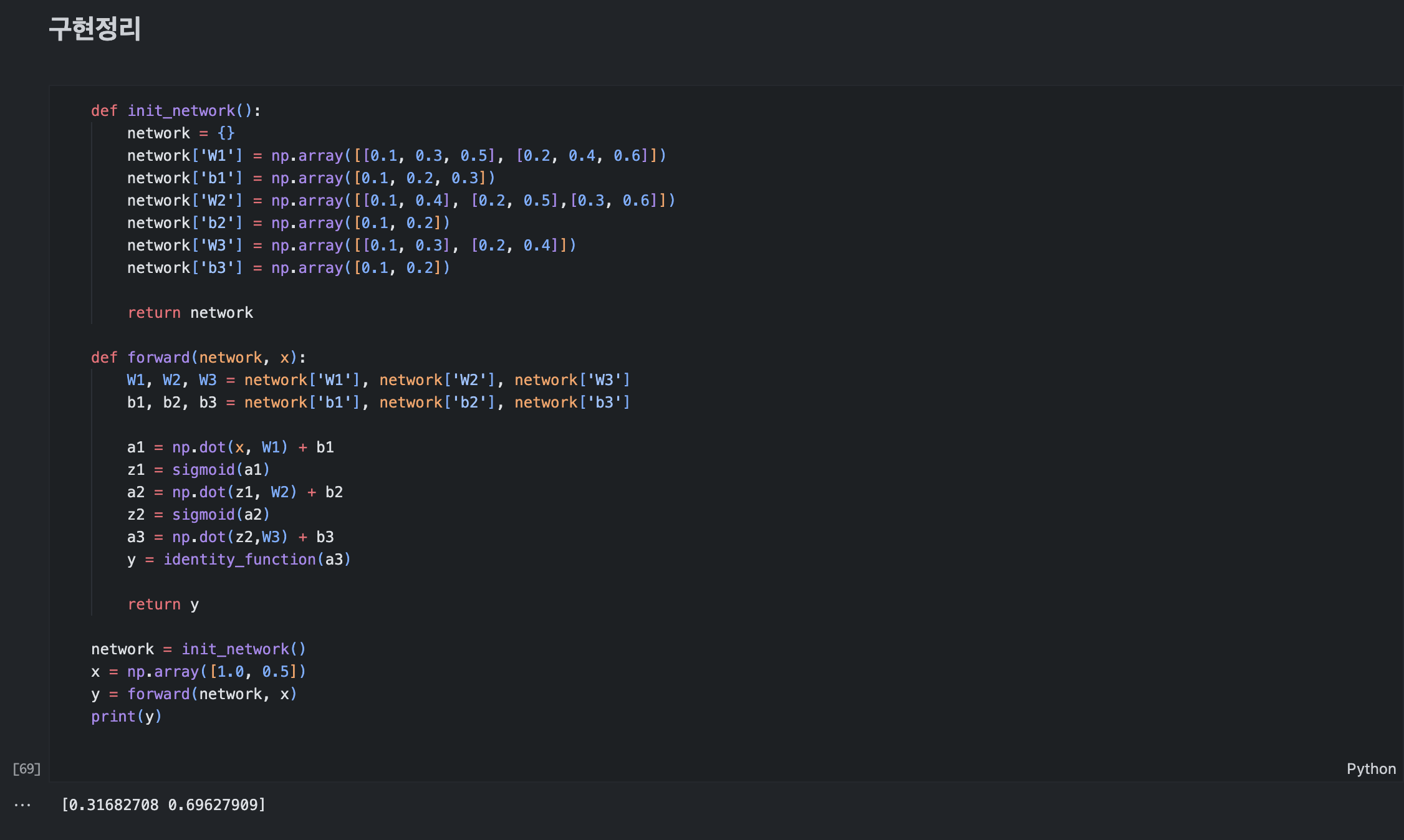The image size is (1404, 840).
Task: Click the 'return y' line
Action: tap(163, 604)
